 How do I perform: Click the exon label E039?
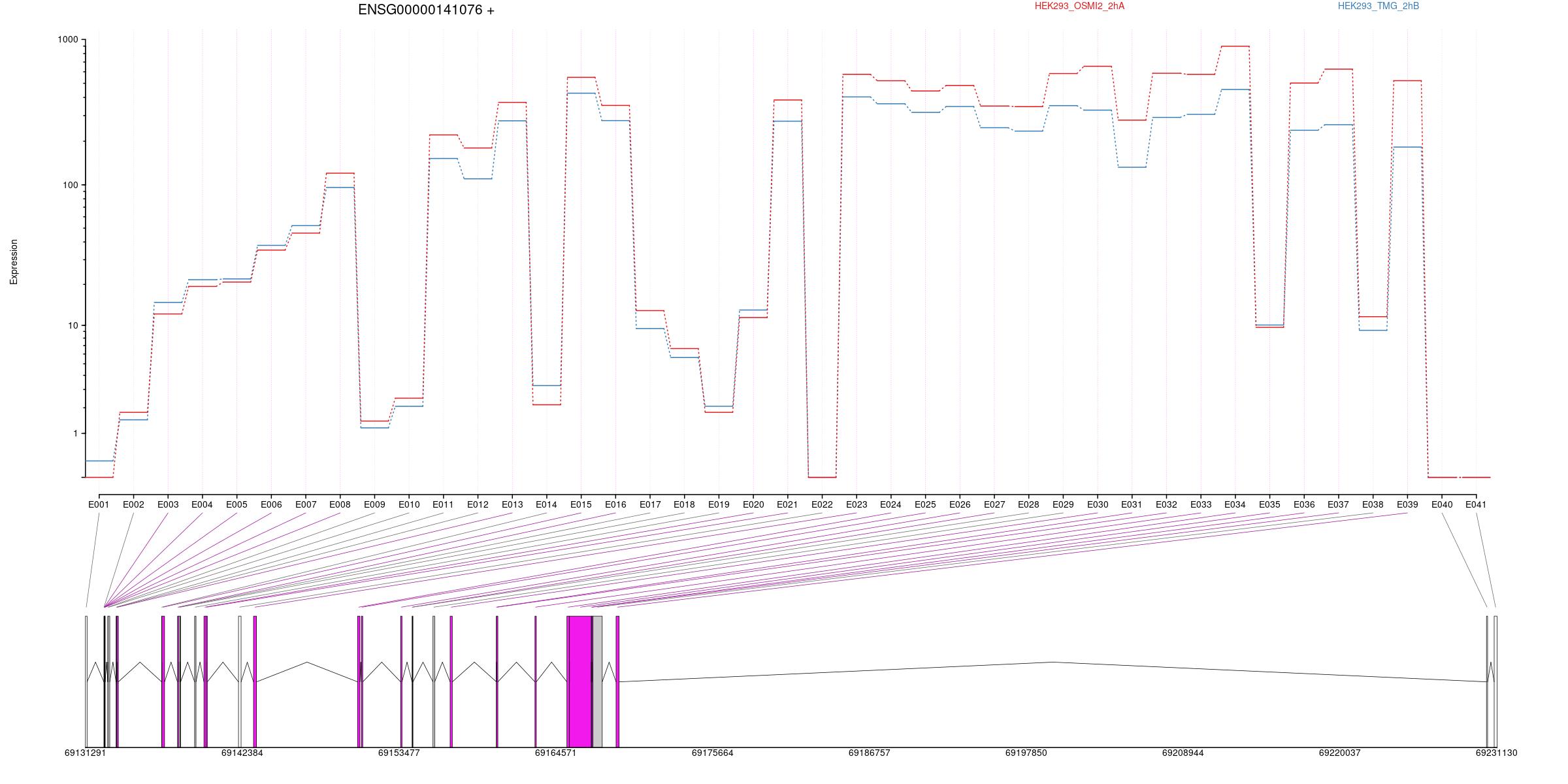pos(1407,504)
